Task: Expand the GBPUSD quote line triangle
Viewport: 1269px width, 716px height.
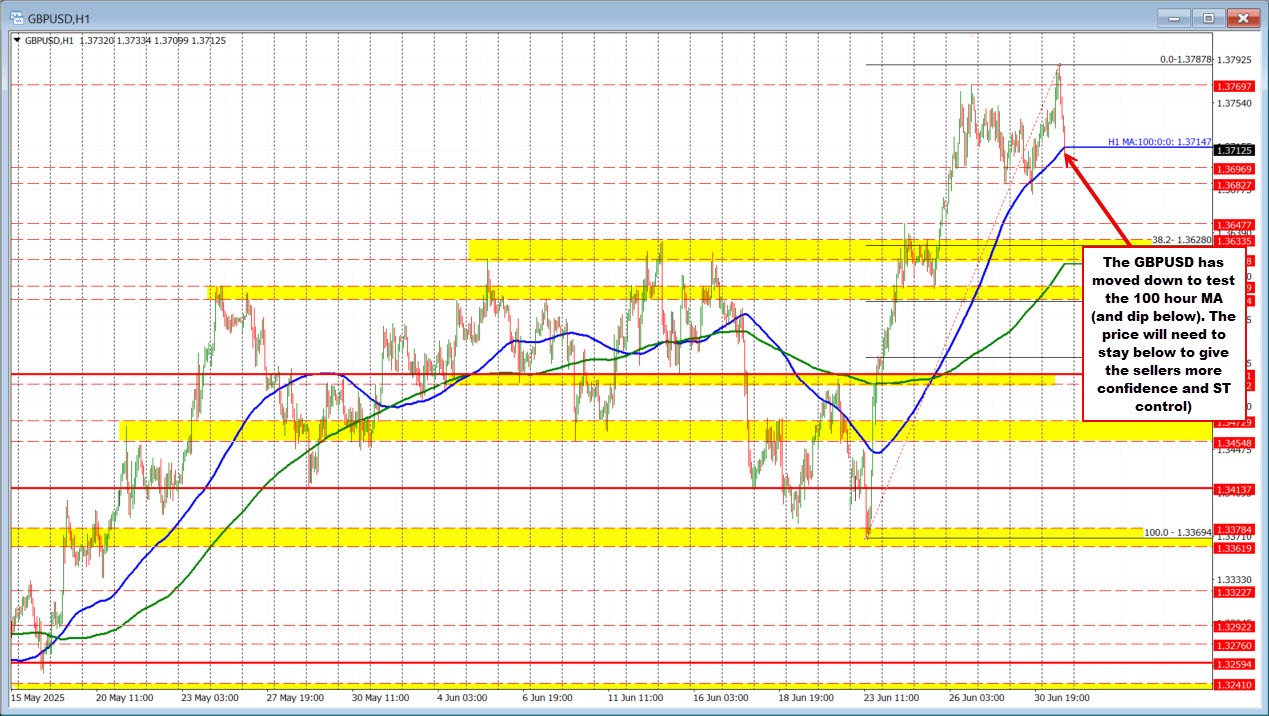Action: (18, 41)
